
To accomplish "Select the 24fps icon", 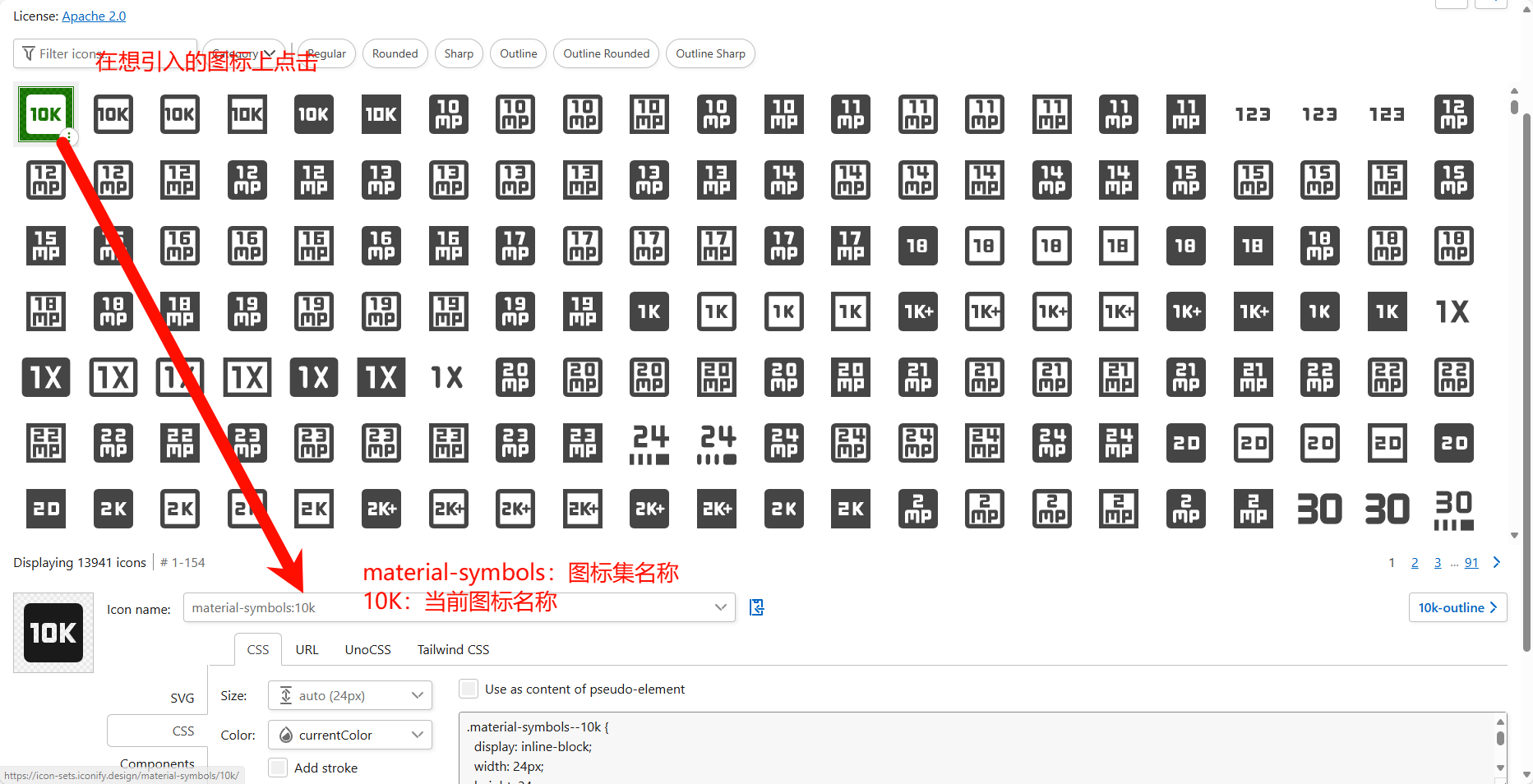I will click(649, 443).
